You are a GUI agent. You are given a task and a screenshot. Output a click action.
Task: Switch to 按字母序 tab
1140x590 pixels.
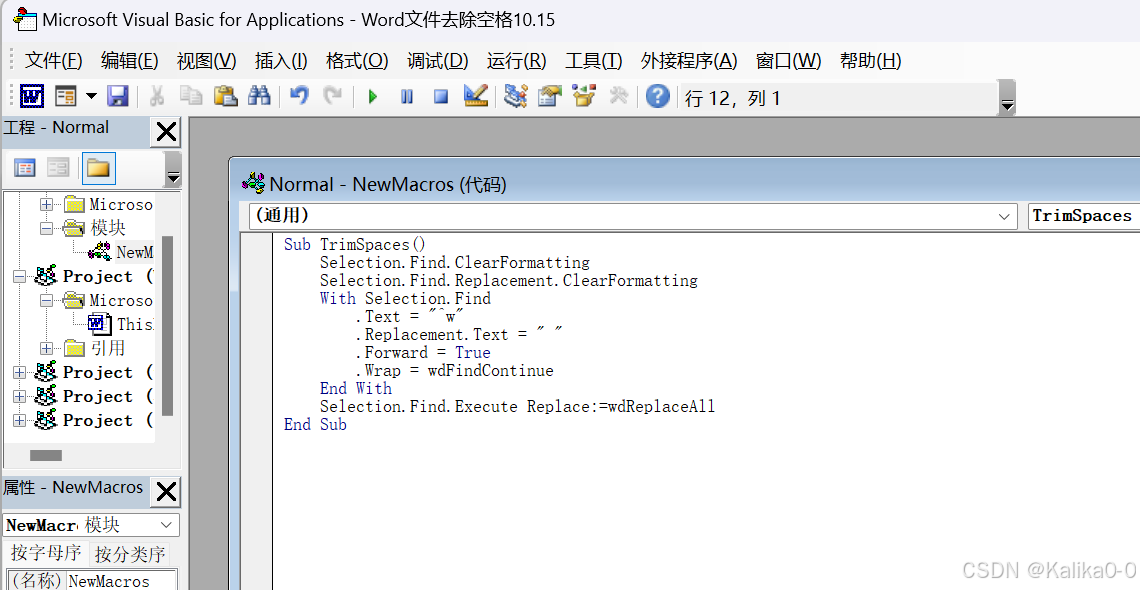click(x=46, y=554)
